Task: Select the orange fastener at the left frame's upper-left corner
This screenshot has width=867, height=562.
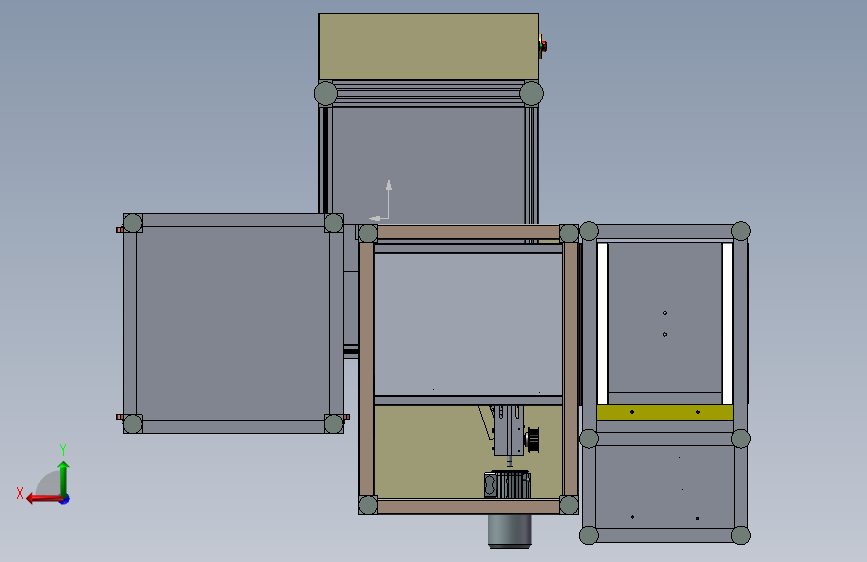Action: 119,230
